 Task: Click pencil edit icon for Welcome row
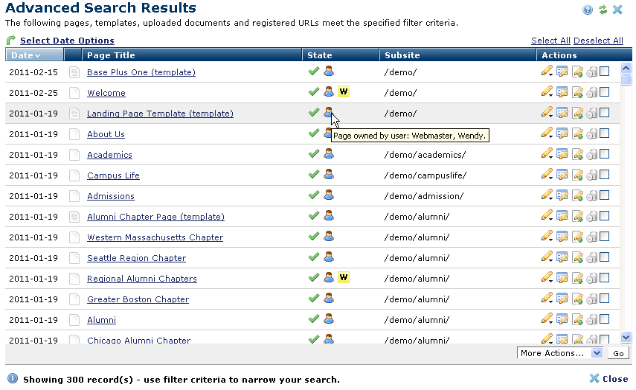pos(547,92)
